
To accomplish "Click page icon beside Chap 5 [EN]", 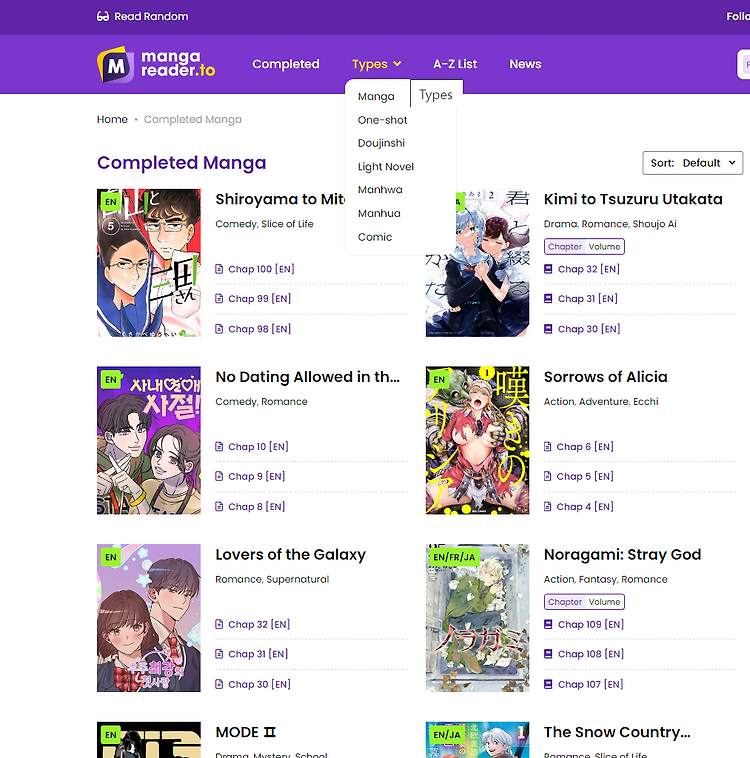I will [547, 477].
